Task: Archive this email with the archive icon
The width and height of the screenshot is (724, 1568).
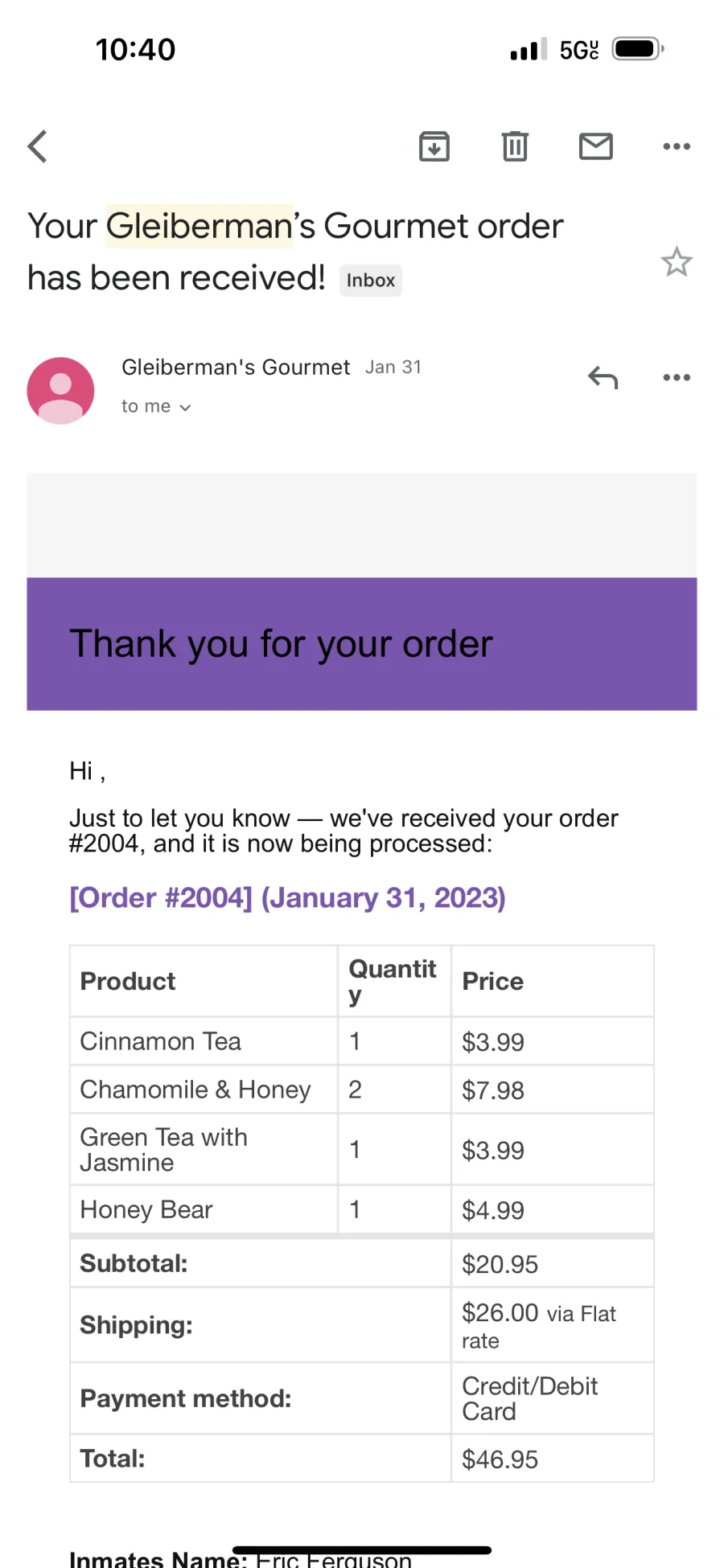Action: coord(434,146)
